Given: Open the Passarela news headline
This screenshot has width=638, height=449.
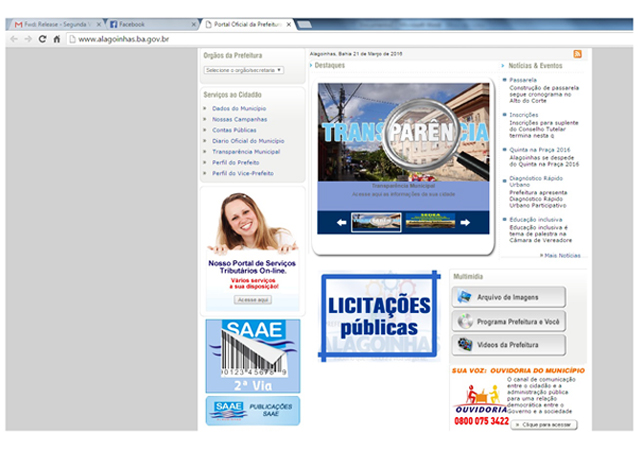Looking at the screenshot, I should pos(522,80).
